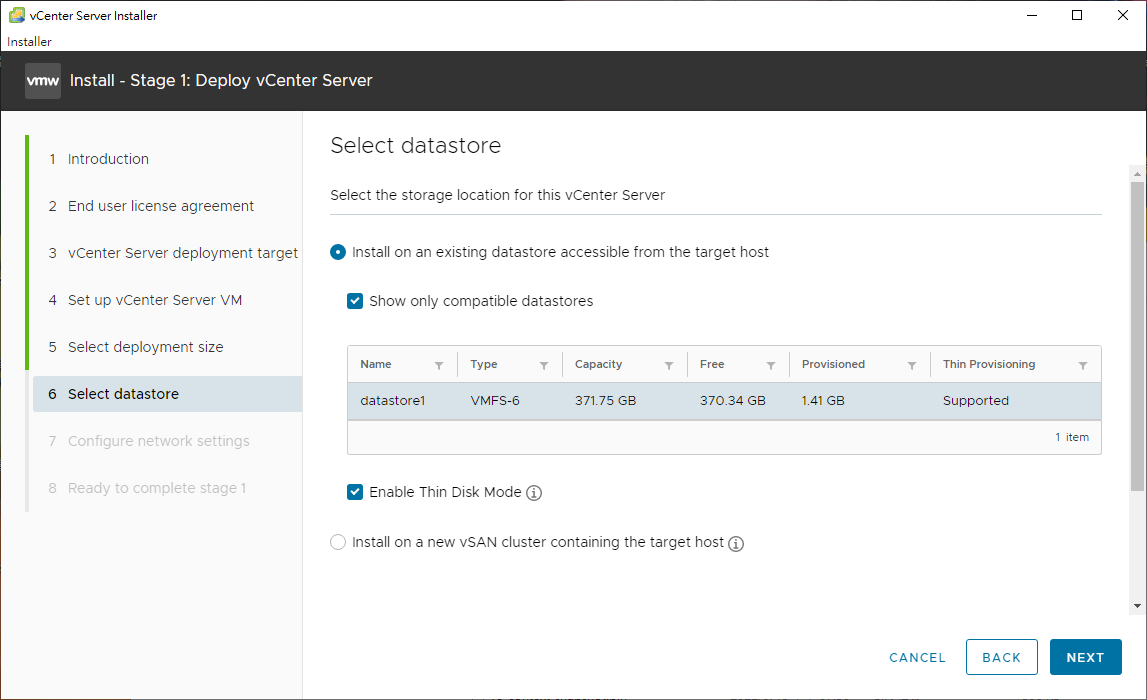This screenshot has width=1147, height=700.
Task: Click info icon beside vSAN cluster option
Action: tap(736, 543)
